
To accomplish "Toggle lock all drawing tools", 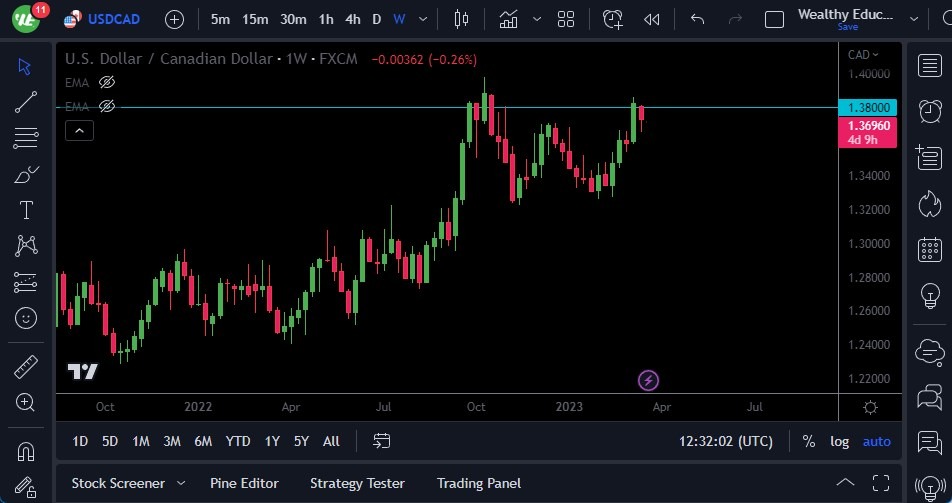I will (x=26, y=487).
